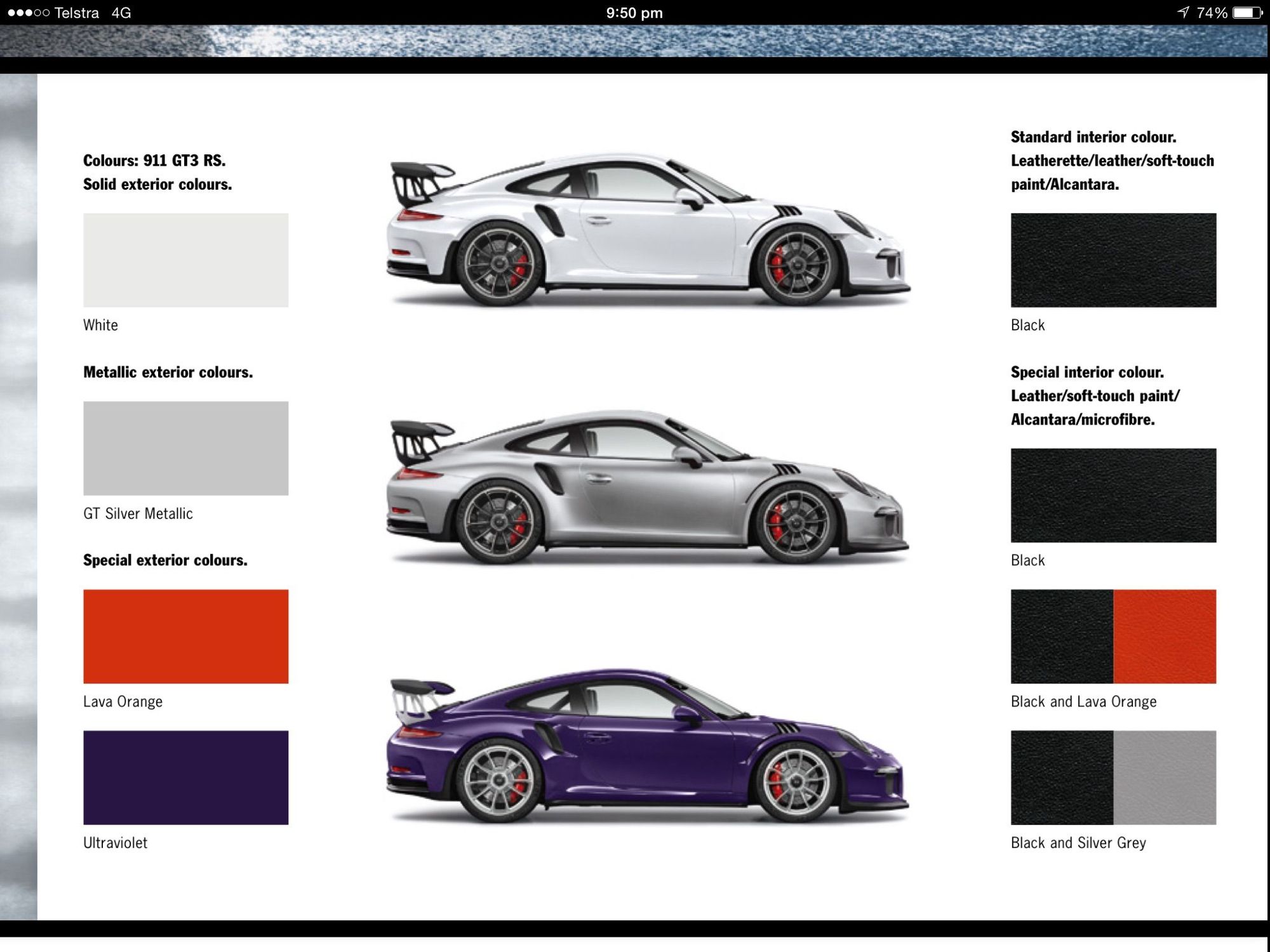Choose the Black and Silver Grey interior swatch
Screen dimensions: 1270x952
point(1113,777)
